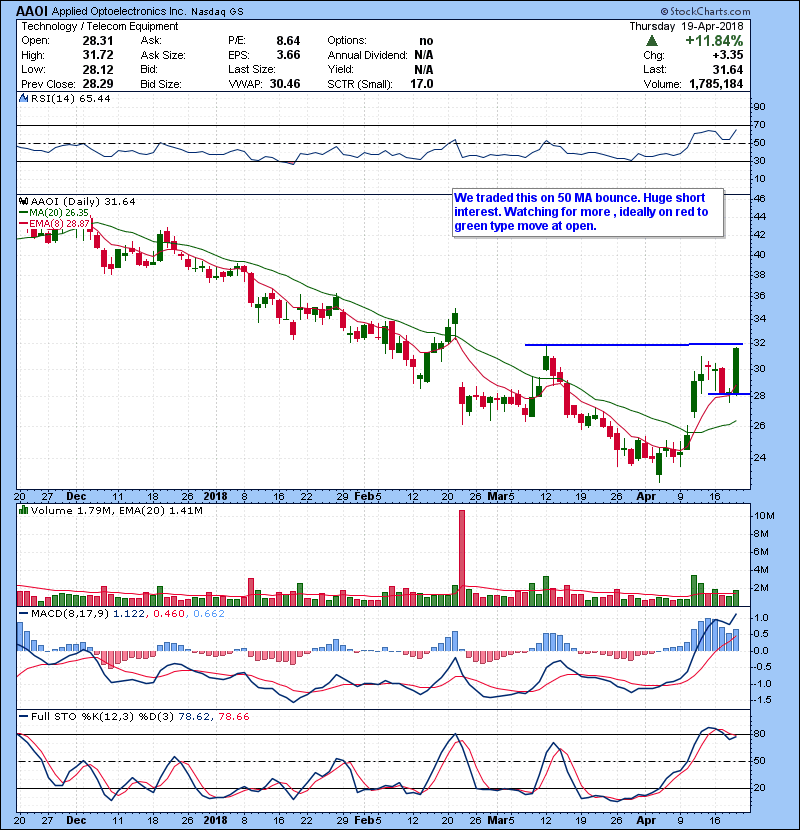Click the +11.84% percent change value

click(x=714, y=41)
